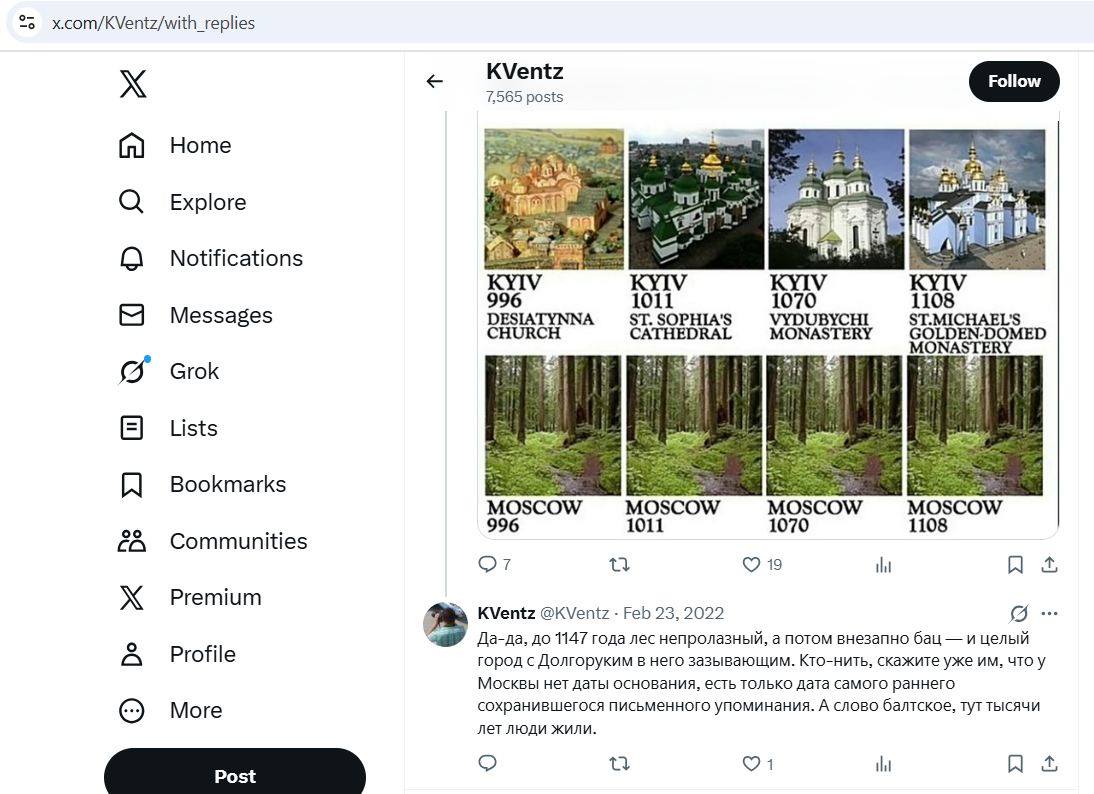
Task: Click the KVentz profile avatar
Action: [446, 625]
